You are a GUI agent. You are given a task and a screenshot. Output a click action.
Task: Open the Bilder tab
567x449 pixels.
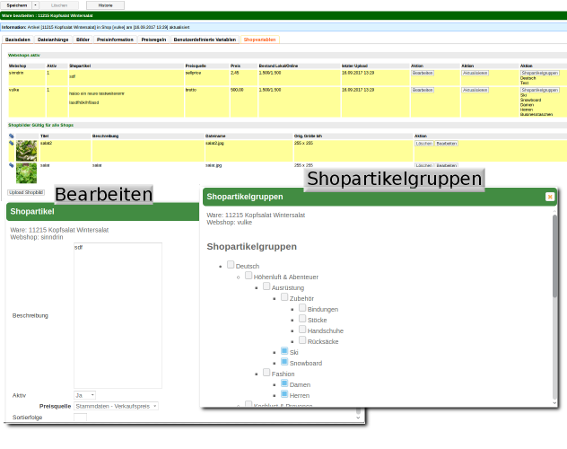(83, 40)
